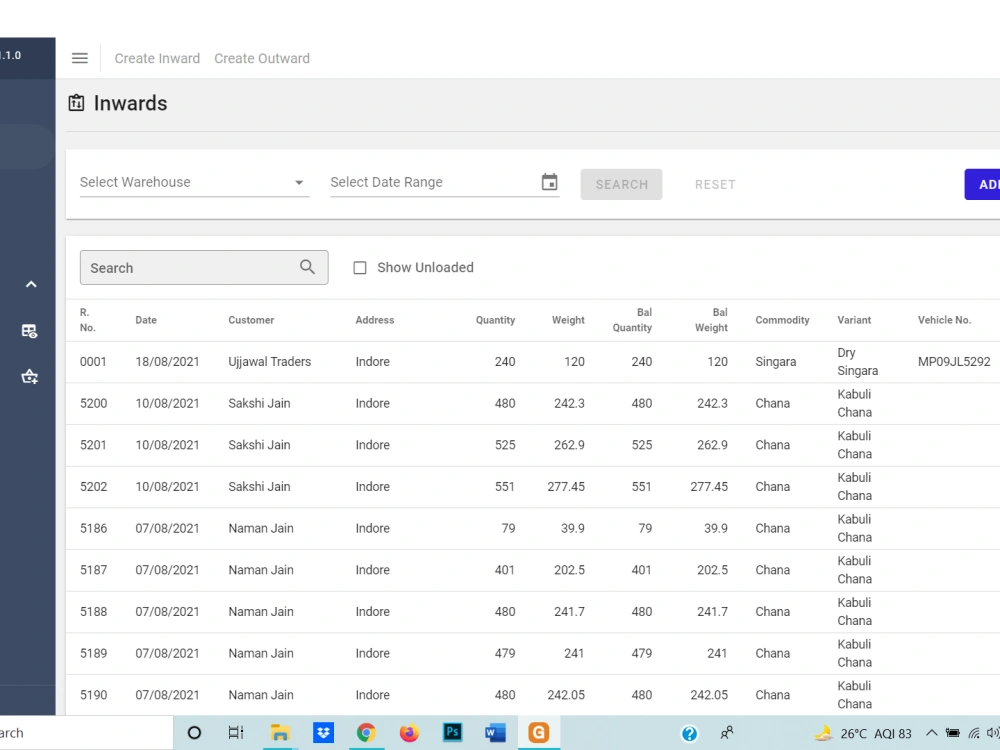Screen dimensions: 1000x750
Task: Click the Windows taskbar search box
Action: (x=86, y=733)
